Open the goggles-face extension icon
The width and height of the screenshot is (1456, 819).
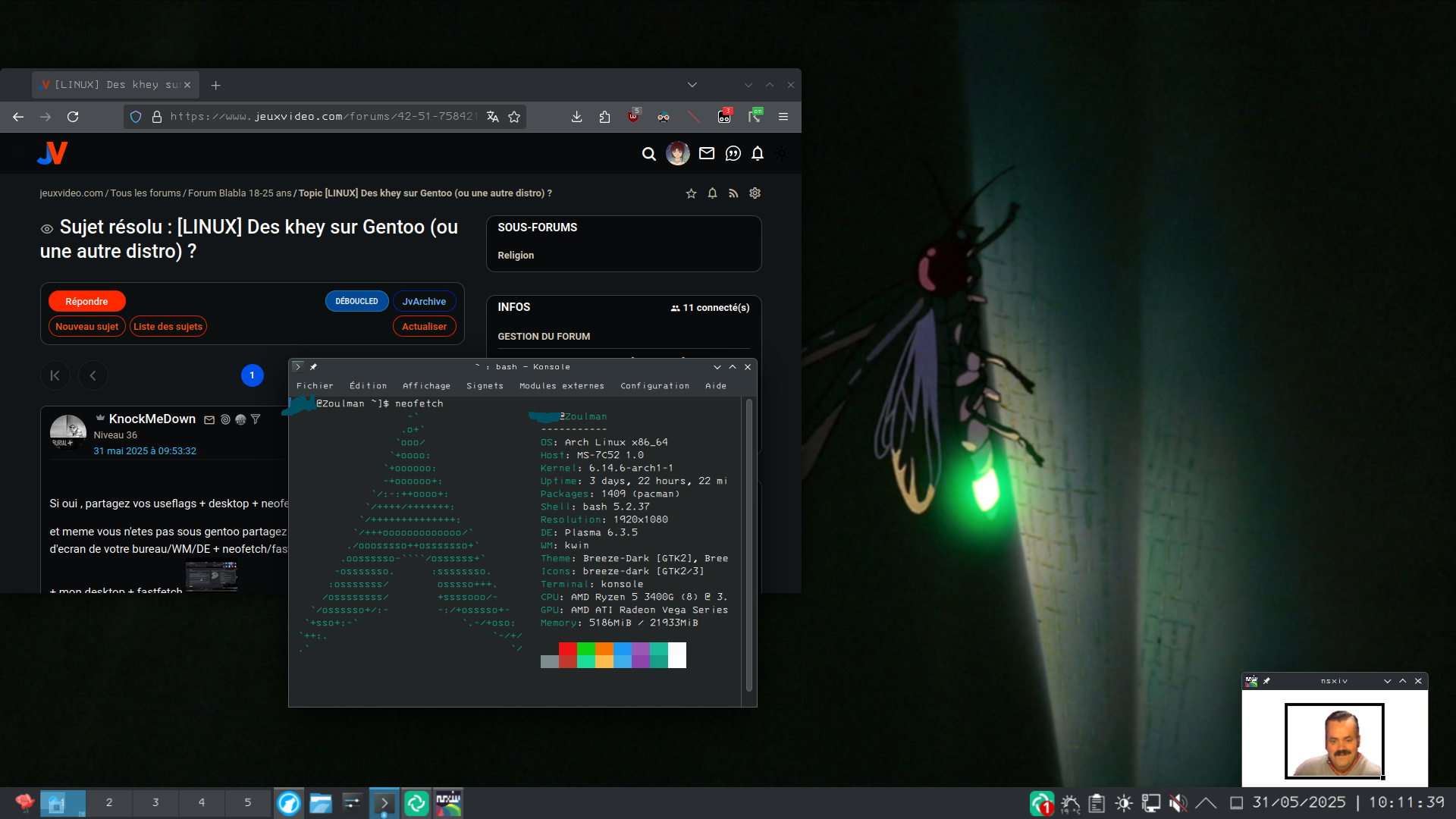pyautogui.click(x=664, y=117)
